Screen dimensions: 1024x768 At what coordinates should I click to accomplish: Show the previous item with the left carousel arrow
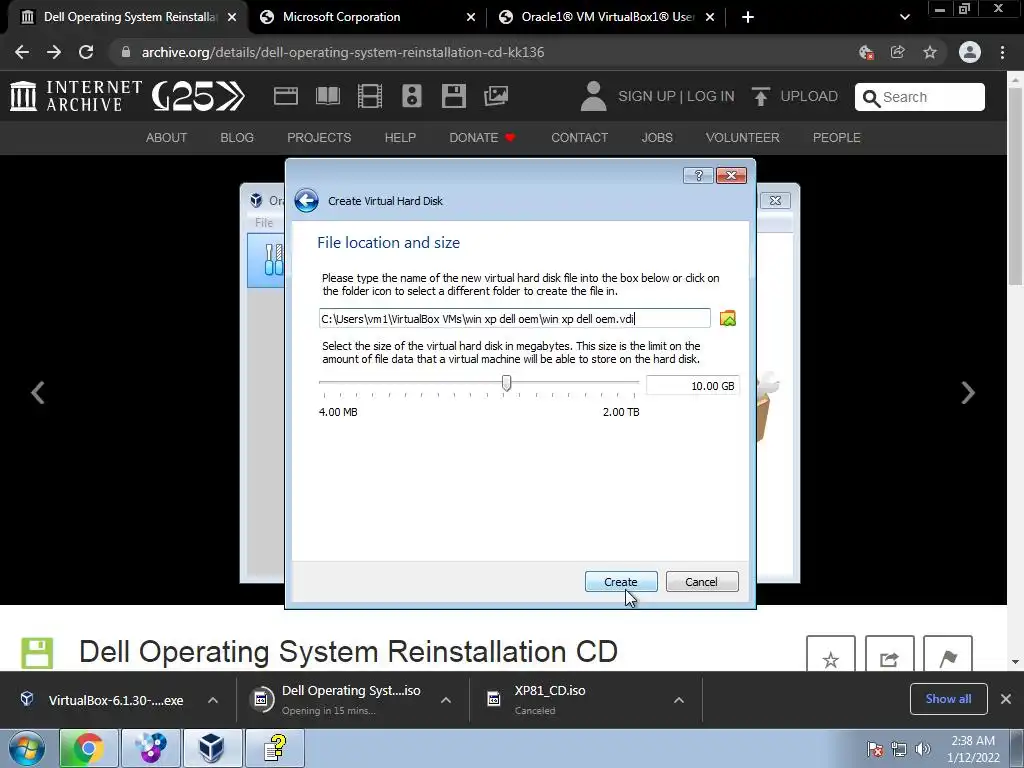coord(38,392)
